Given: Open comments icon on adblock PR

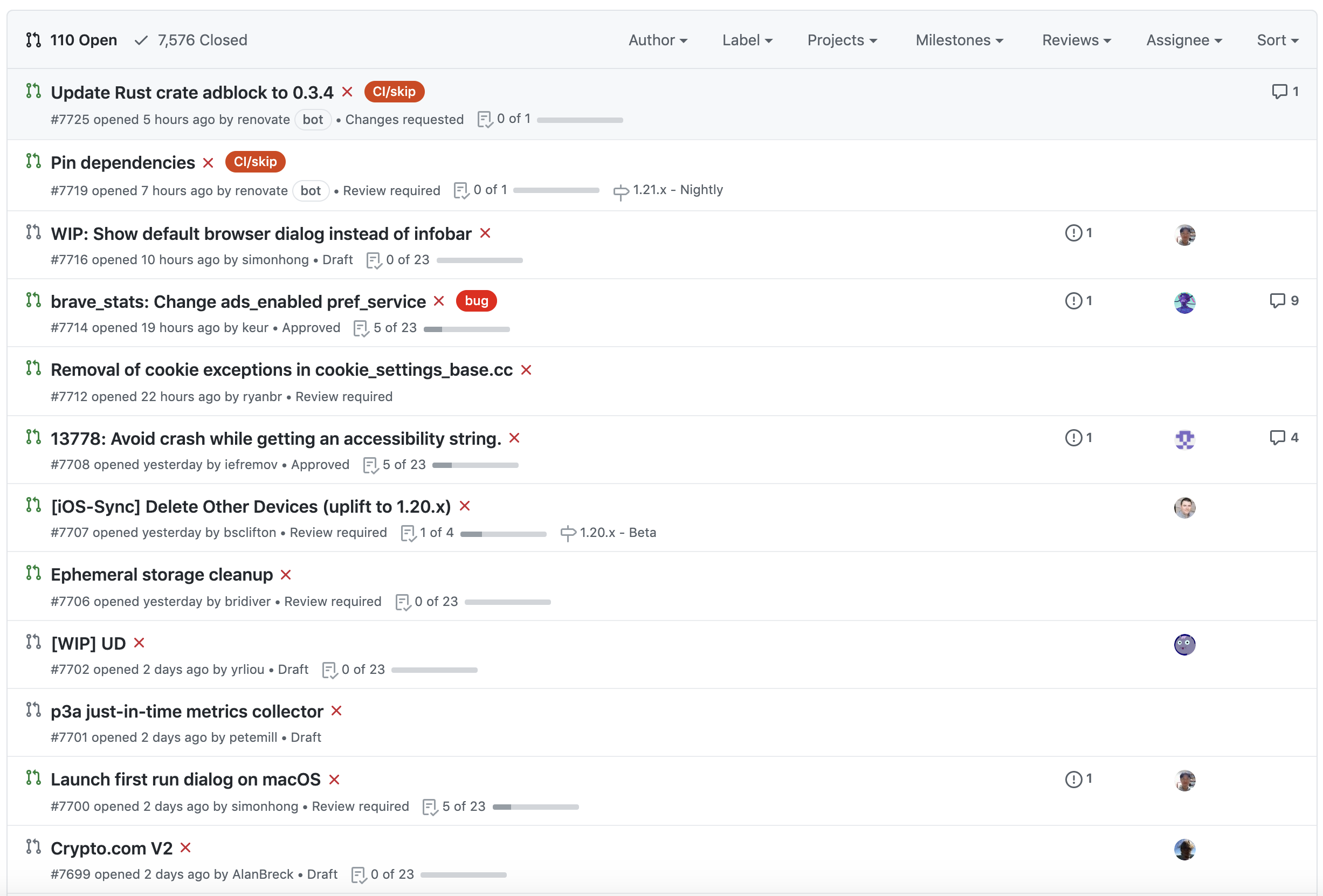Looking at the screenshot, I should click(x=1279, y=92).
